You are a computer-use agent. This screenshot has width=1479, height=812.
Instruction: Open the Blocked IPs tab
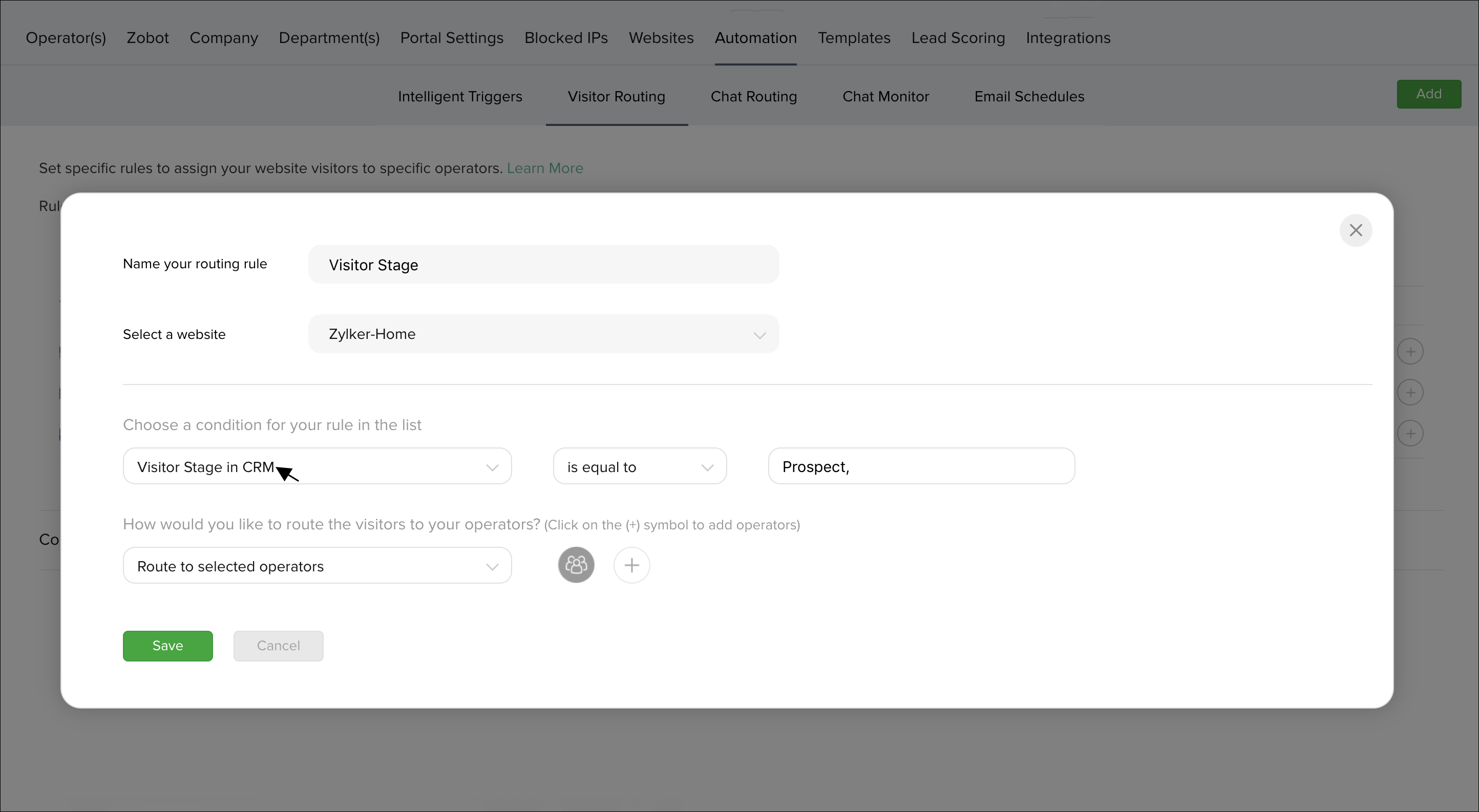(x=565, y=38)
